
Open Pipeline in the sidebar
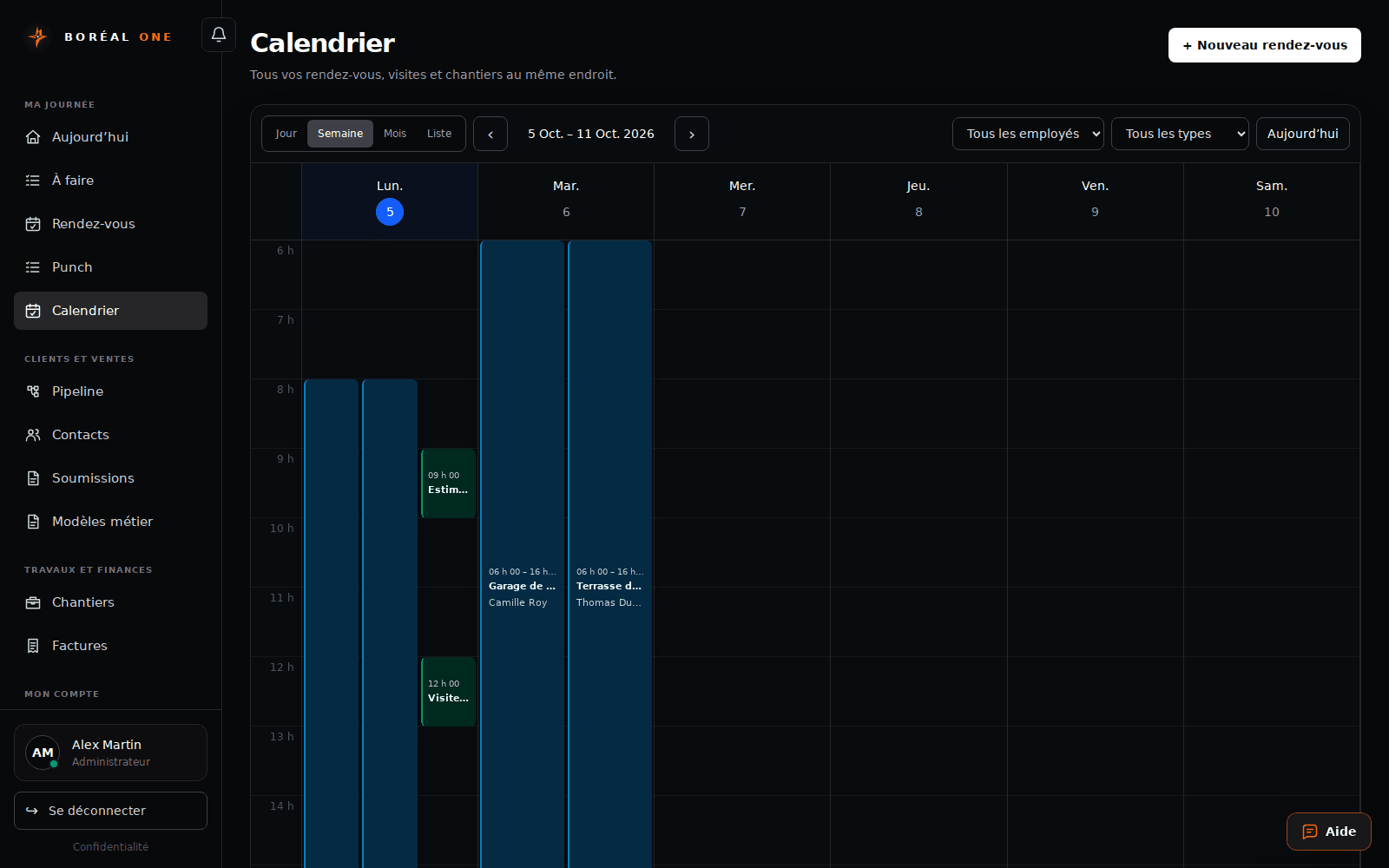(x=110, y=391)
